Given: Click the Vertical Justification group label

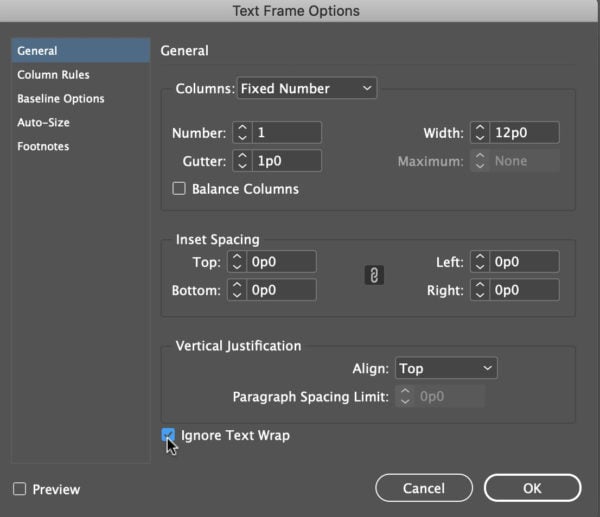Looking at the screenshot, I should pos(238,346).
